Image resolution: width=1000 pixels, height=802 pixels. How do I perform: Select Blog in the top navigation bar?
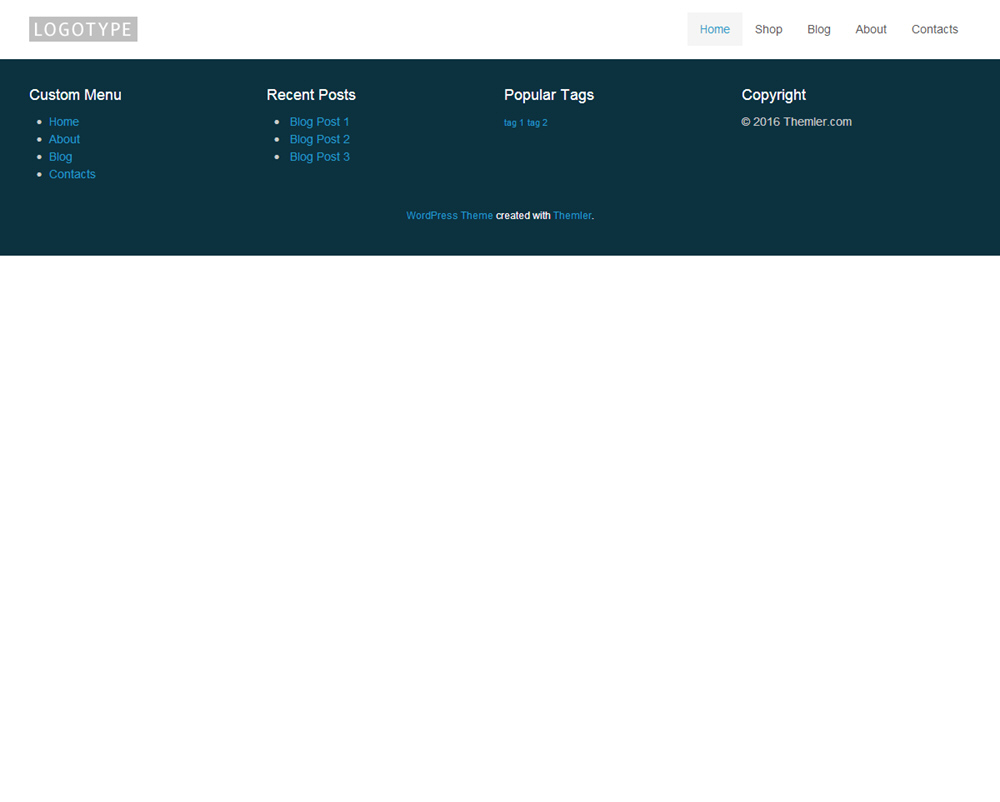[819, 29]
